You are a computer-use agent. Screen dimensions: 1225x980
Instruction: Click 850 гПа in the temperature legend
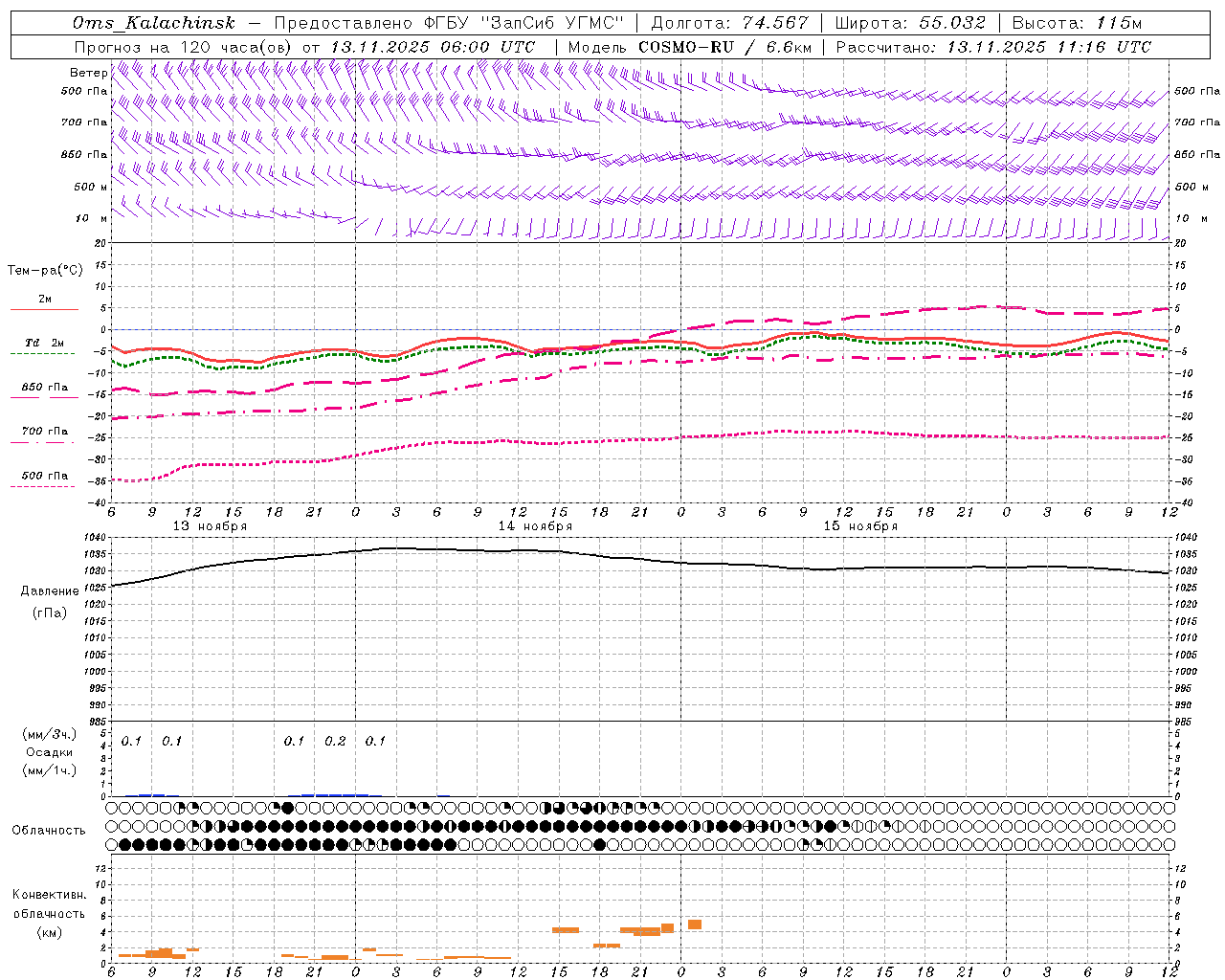point(44,388)
